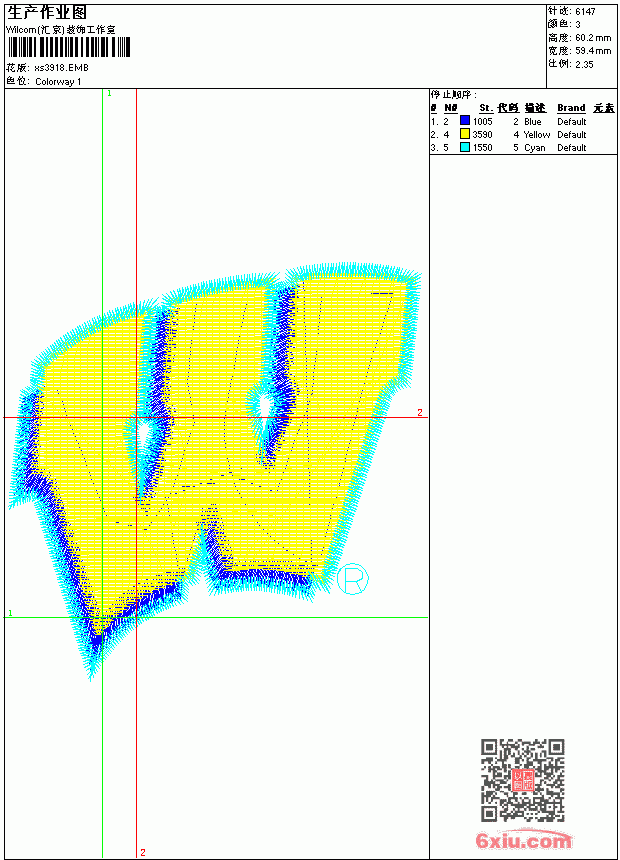
Task: Click the green marker 1 atop vertical guide
Action: click(x=109, y=94)
